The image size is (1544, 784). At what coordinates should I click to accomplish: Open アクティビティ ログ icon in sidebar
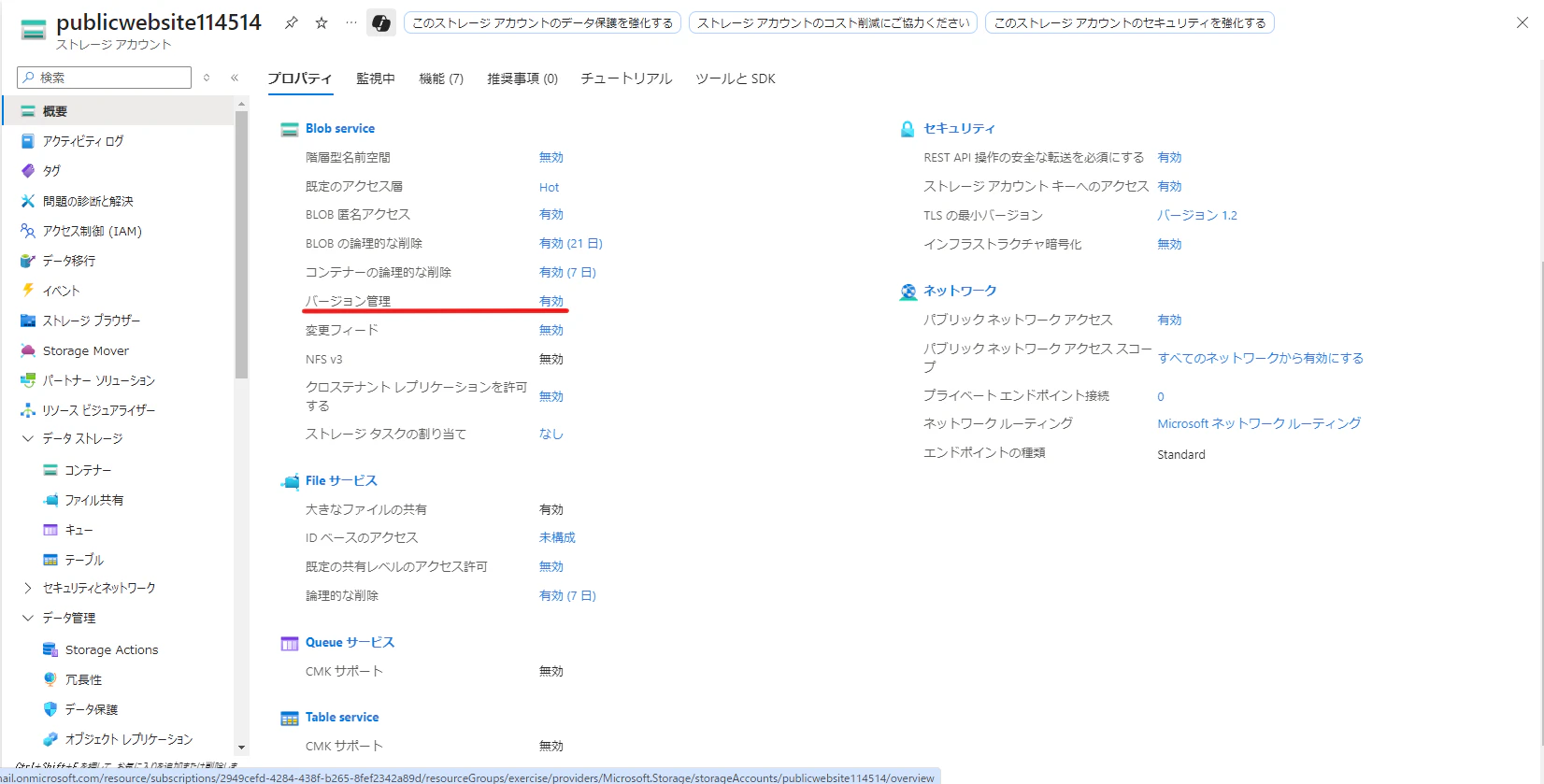(28, 141)
